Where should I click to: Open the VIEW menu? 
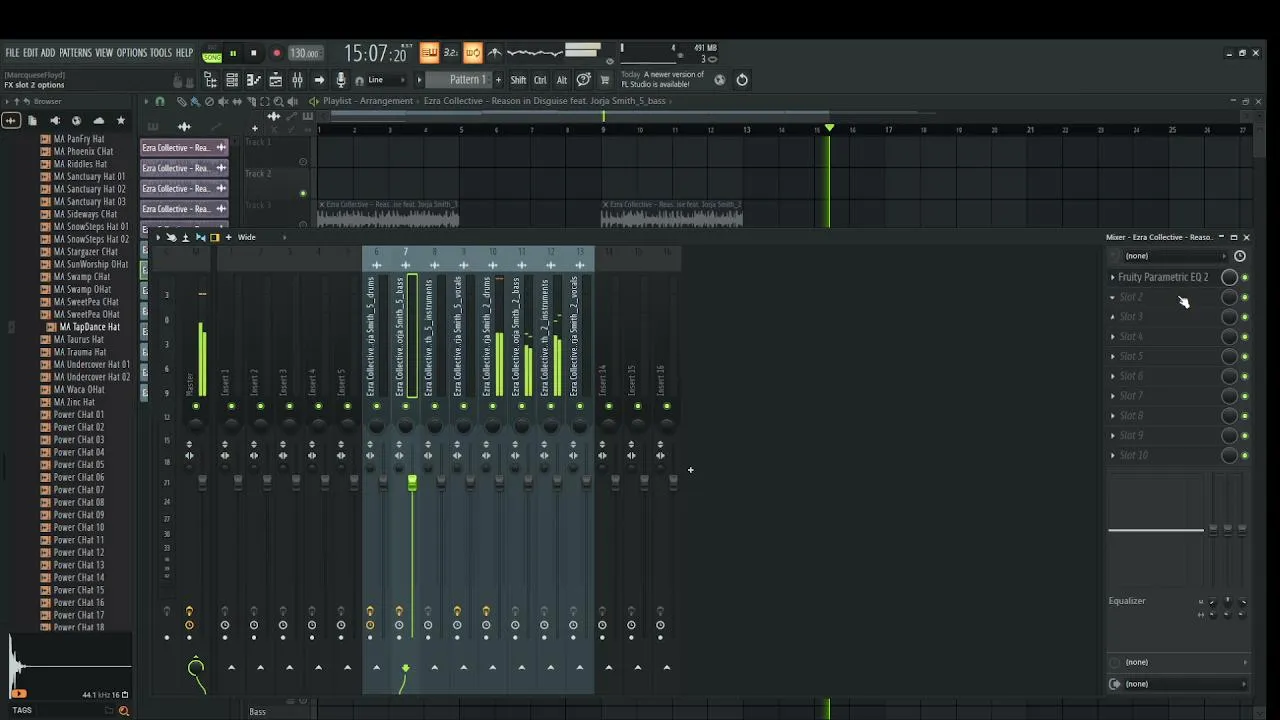[104, 53]
